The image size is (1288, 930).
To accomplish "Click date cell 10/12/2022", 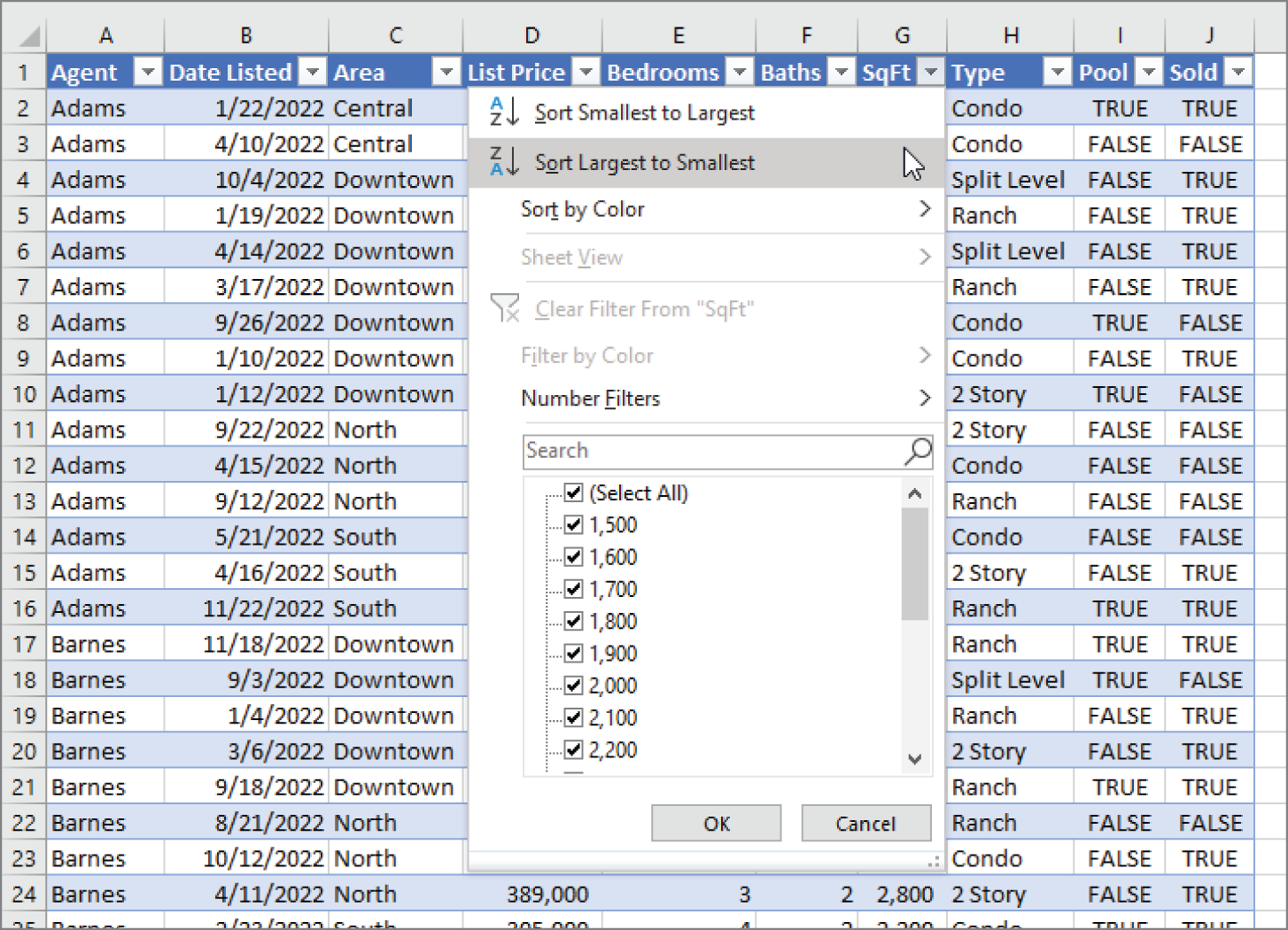I will coord(246,858).
